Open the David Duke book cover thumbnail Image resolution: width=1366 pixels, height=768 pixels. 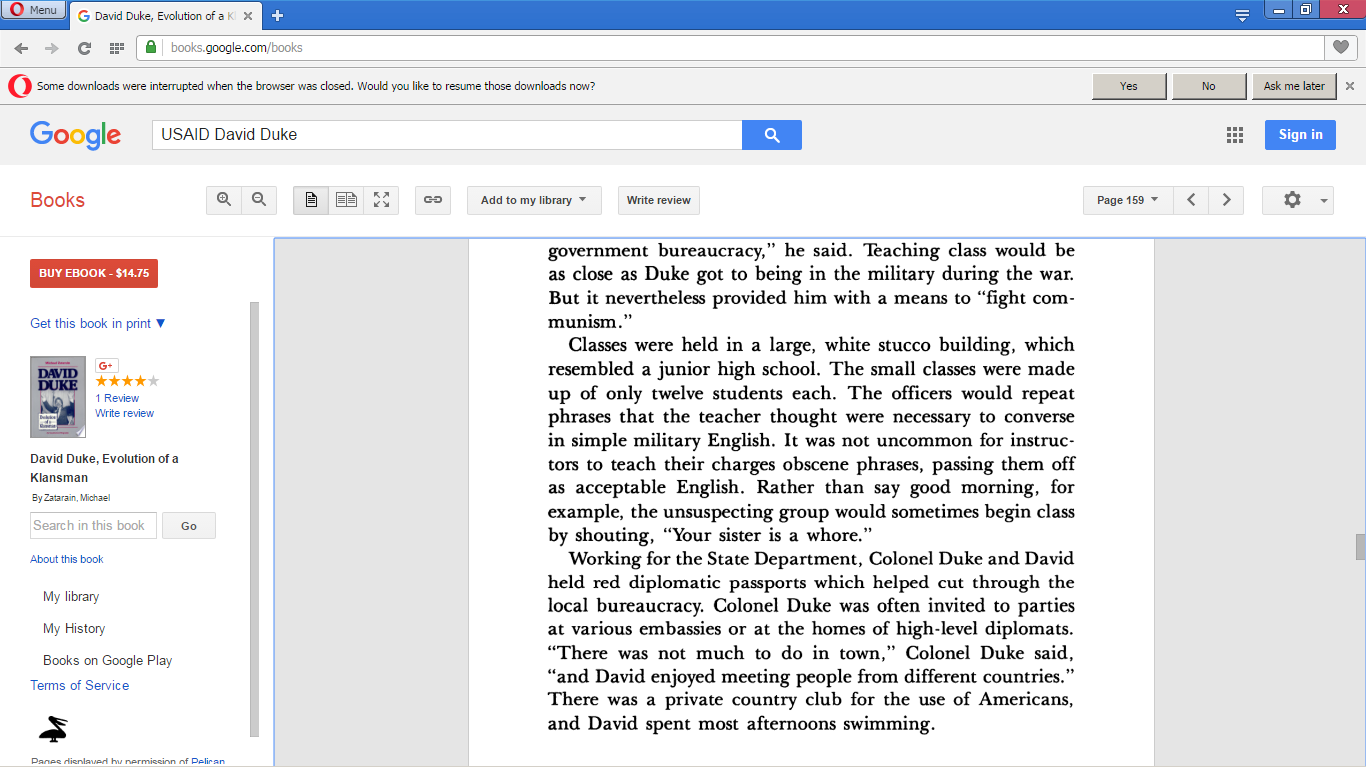tap(58, 397)
